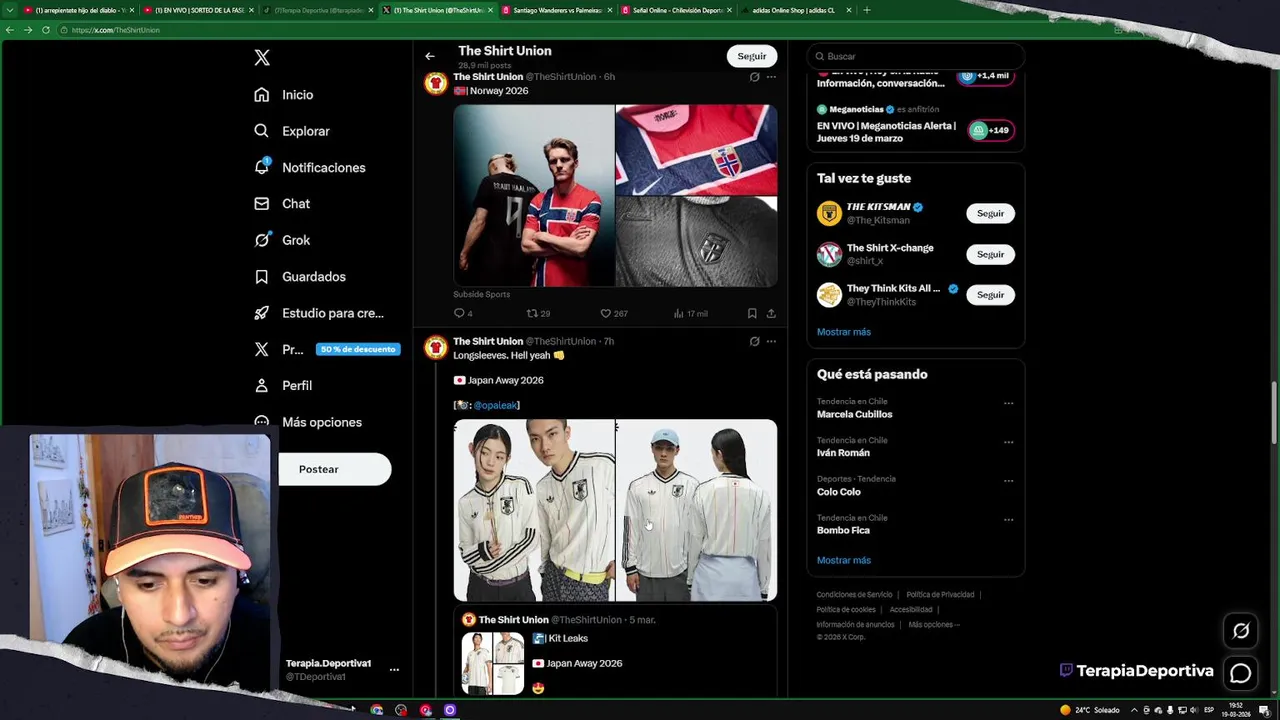Follow They Think Kits All account

(x=990, y=295)
